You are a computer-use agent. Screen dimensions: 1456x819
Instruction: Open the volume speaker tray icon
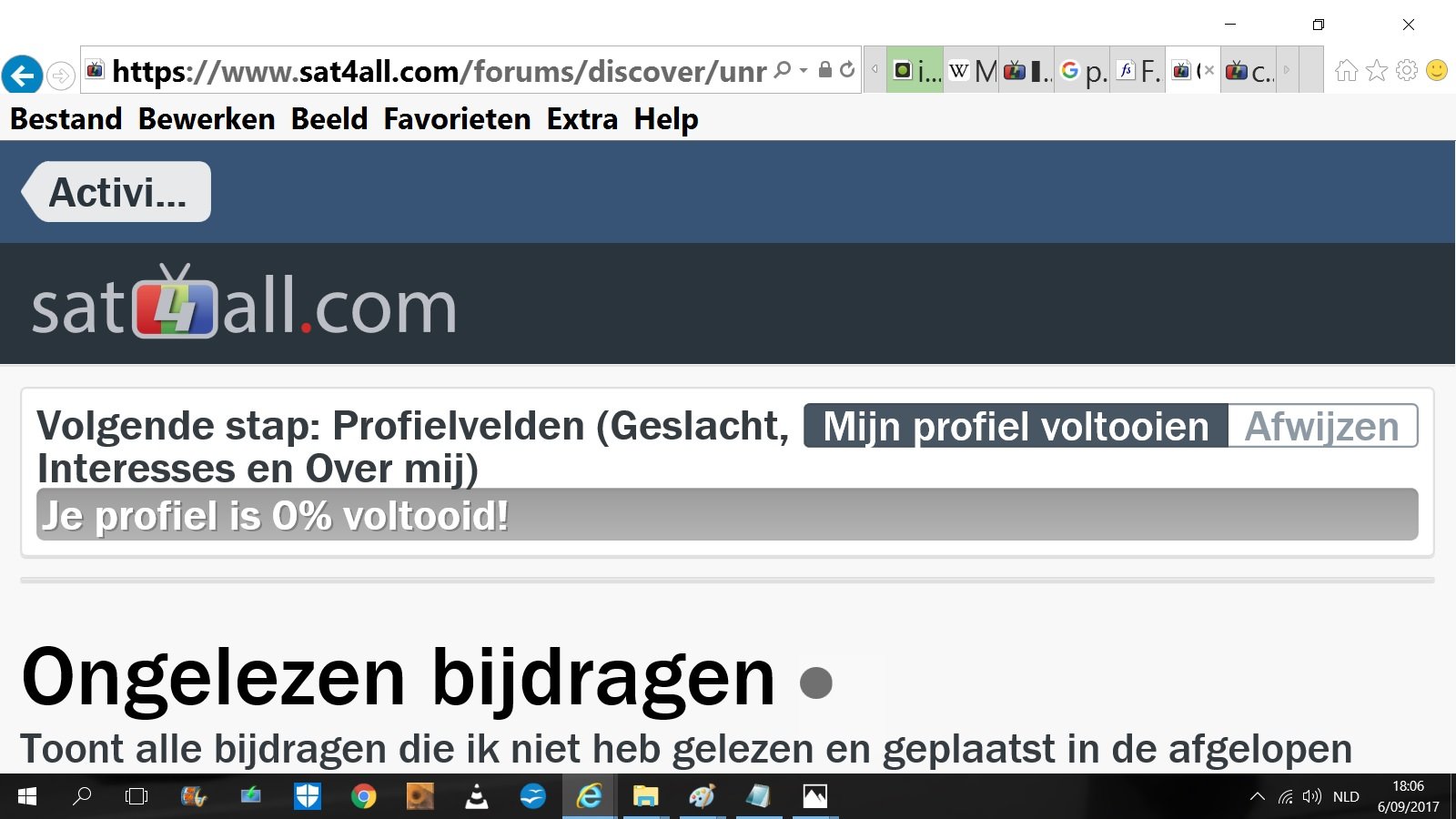[x=1312, y=797]
